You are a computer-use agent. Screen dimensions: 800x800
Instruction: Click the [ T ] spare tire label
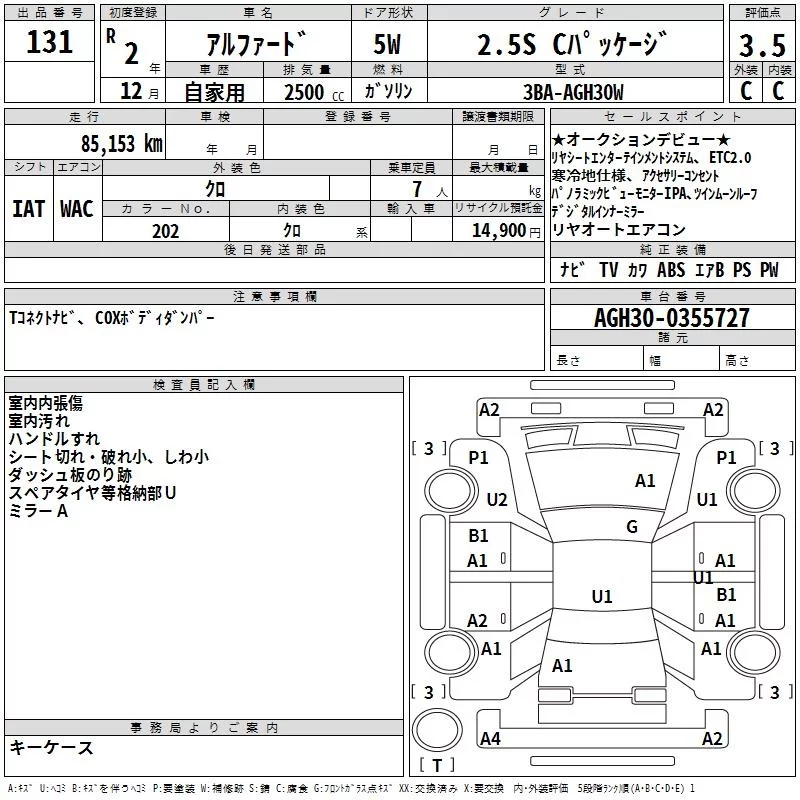[437, 765]
